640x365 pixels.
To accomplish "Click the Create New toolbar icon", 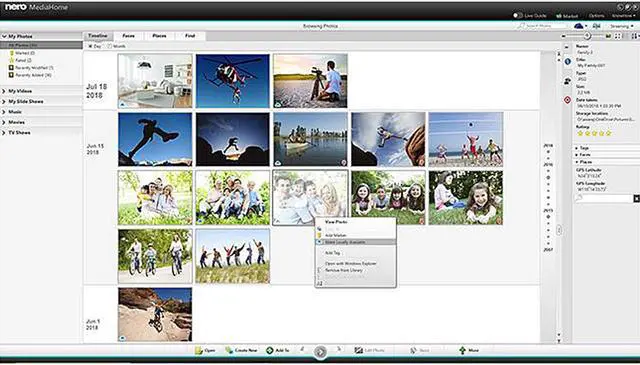I will (229, 350).
